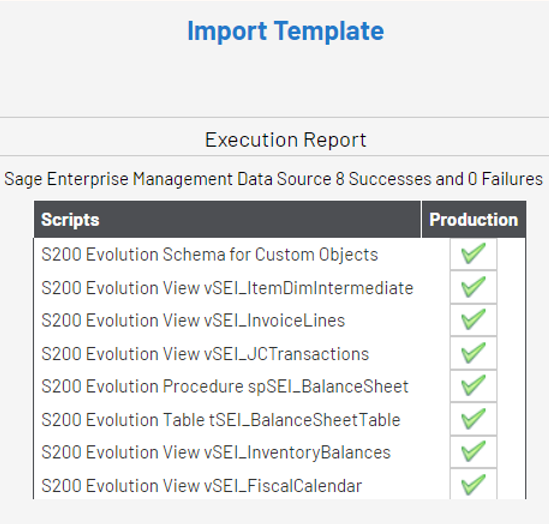
Task: Click the green checkmark for vSEI_ItemDimIntermediate
Action: click(473, 287)
